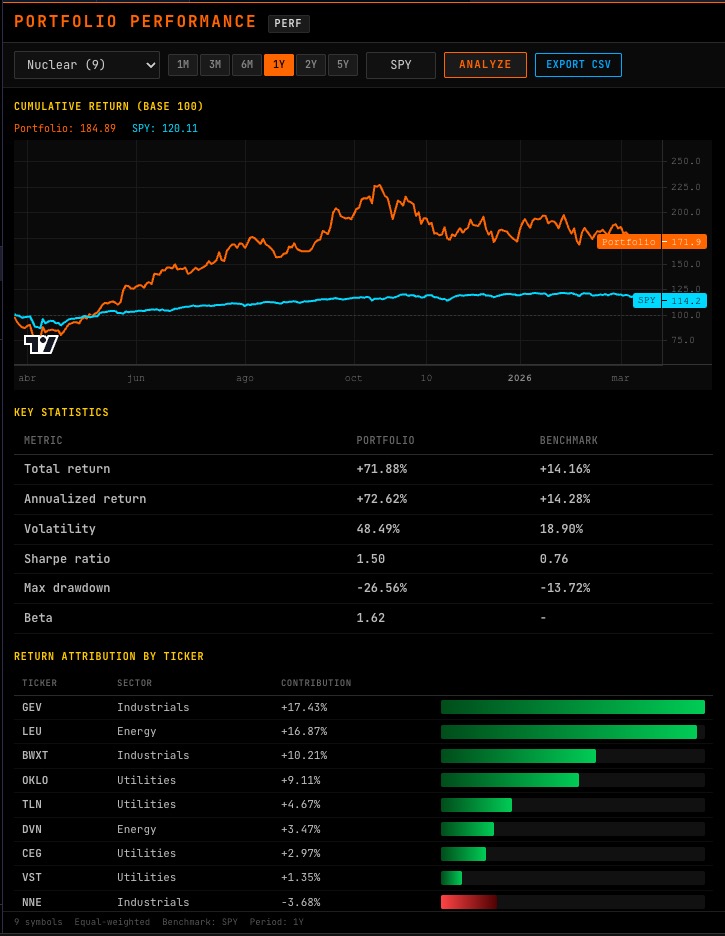Image resolution: width=725 pixels, height=936 pixels.
Task: Click the CEG ticker row
Action: 363,854
